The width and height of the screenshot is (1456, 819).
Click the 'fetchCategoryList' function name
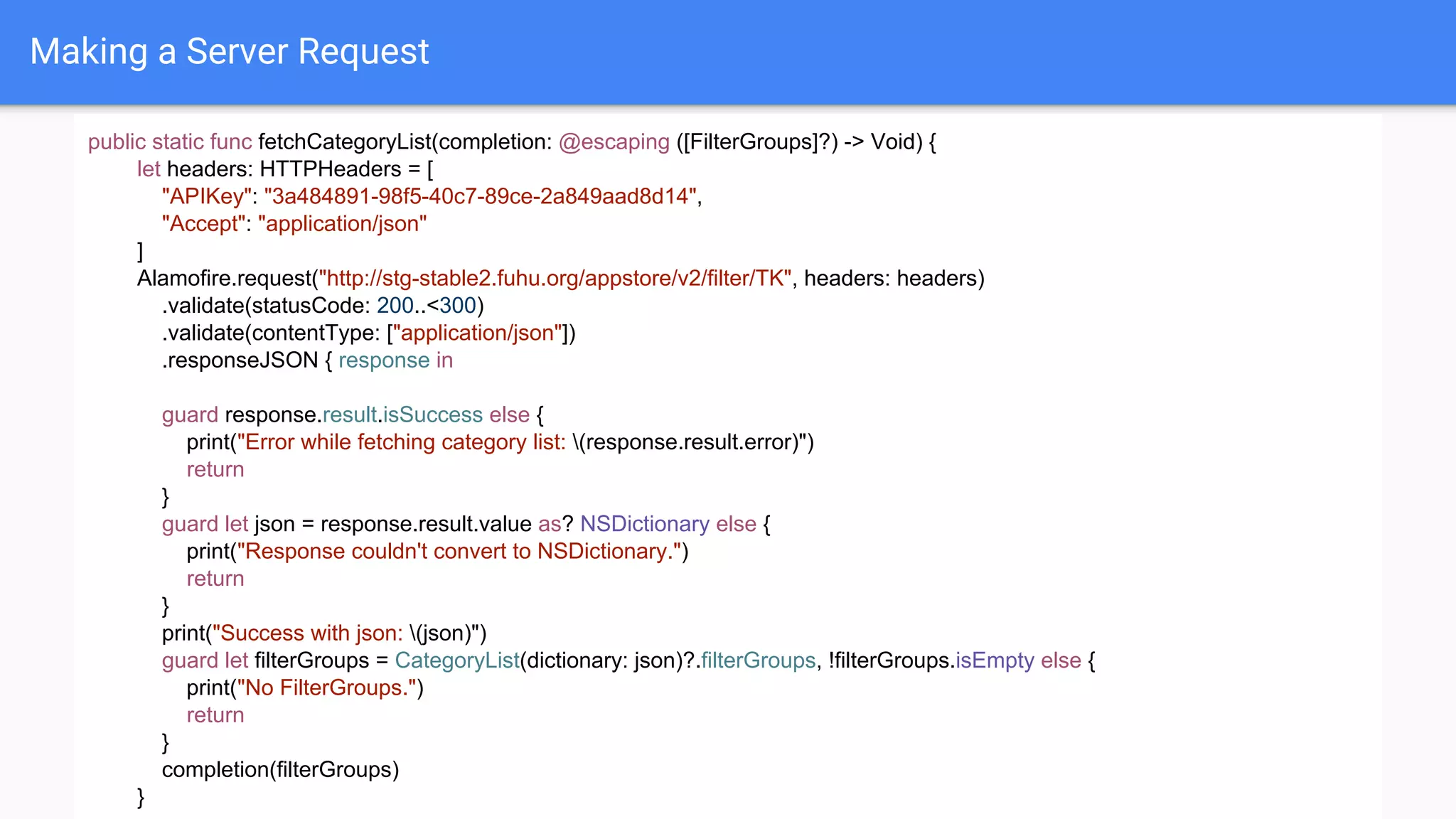click(345, 142)
